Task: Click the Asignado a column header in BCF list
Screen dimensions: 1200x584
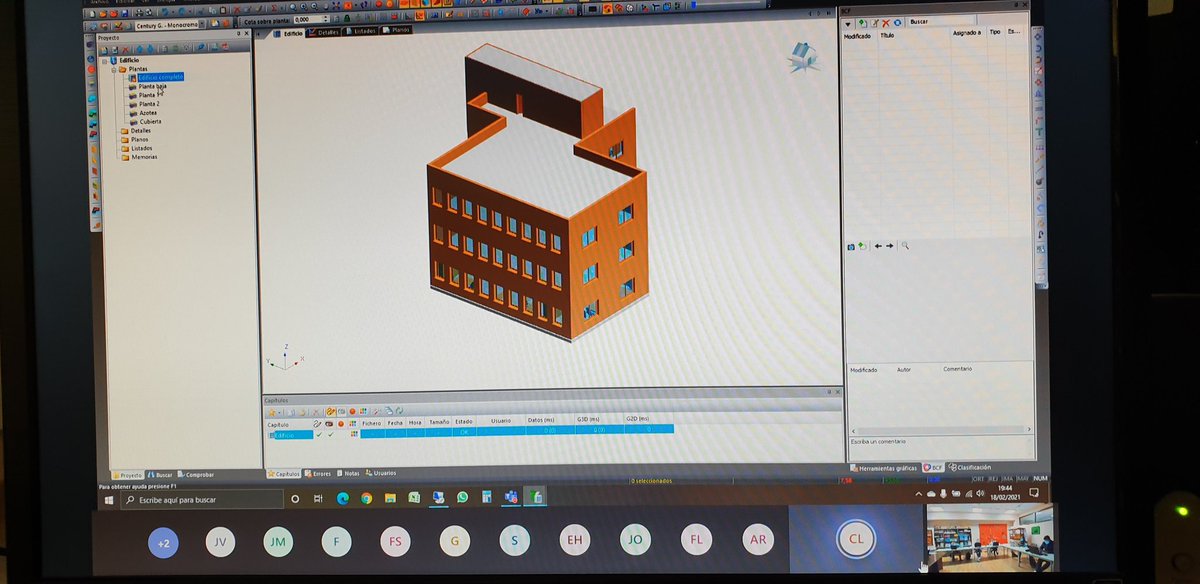Action: tap(967, 33)
